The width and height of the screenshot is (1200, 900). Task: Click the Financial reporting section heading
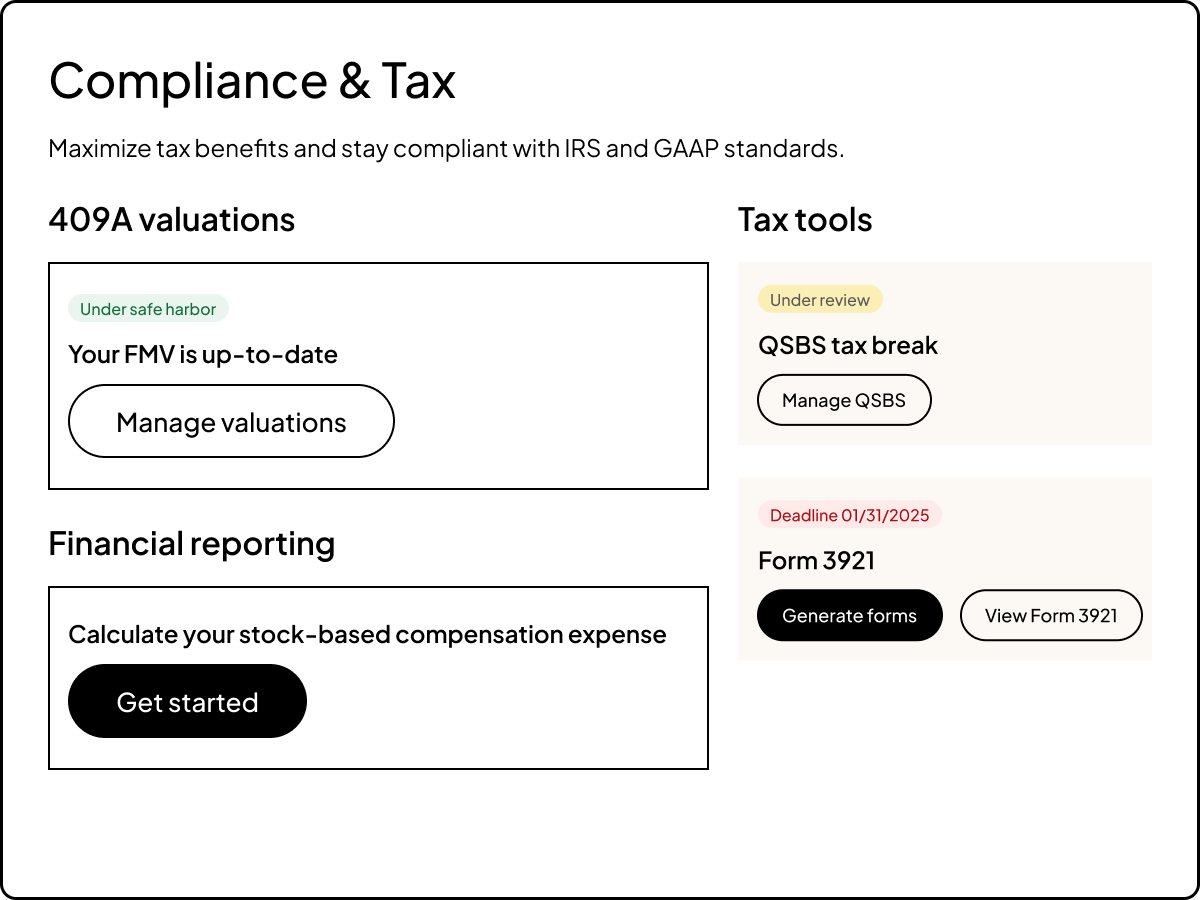(192, 544)
